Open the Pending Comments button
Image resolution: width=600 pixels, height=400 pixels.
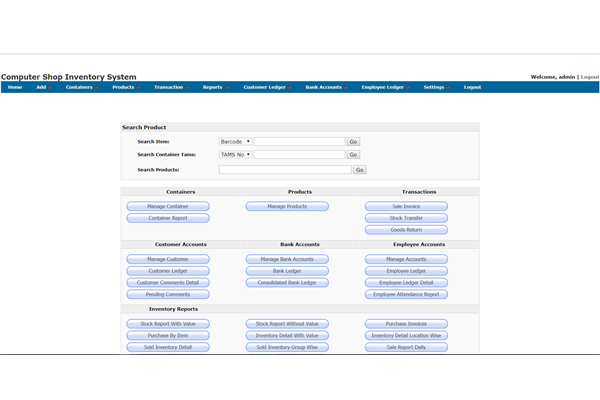coord(168,295)
